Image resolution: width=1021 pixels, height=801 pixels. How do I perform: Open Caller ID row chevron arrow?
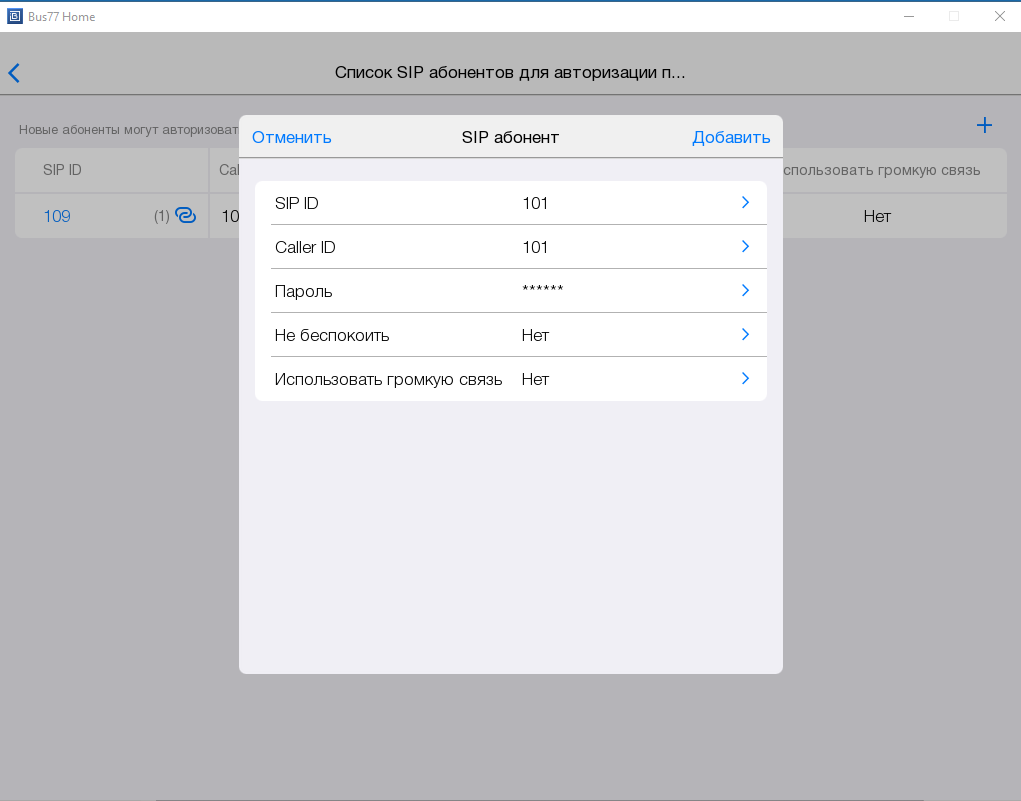[745, 247]
